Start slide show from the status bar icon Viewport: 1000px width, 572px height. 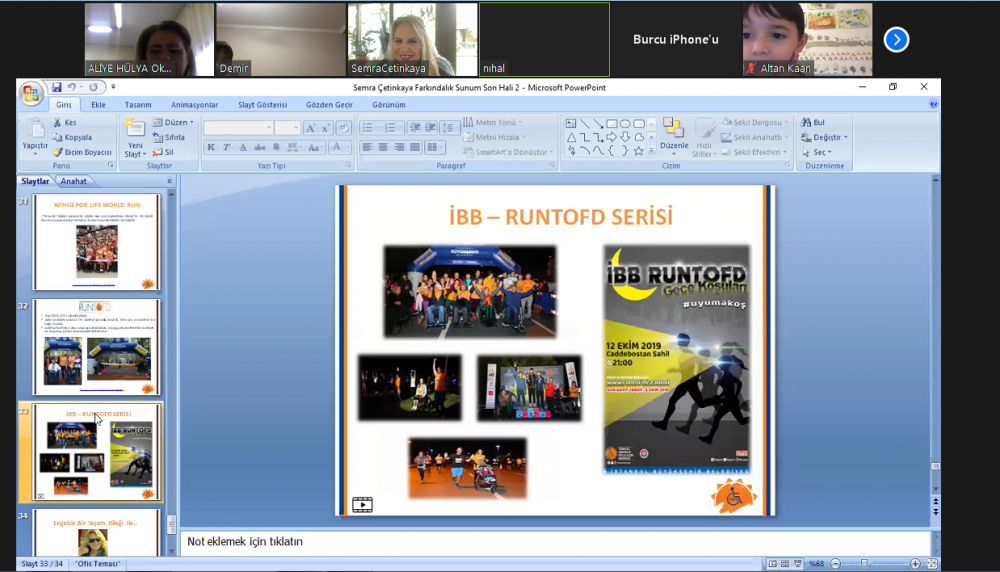798,564
